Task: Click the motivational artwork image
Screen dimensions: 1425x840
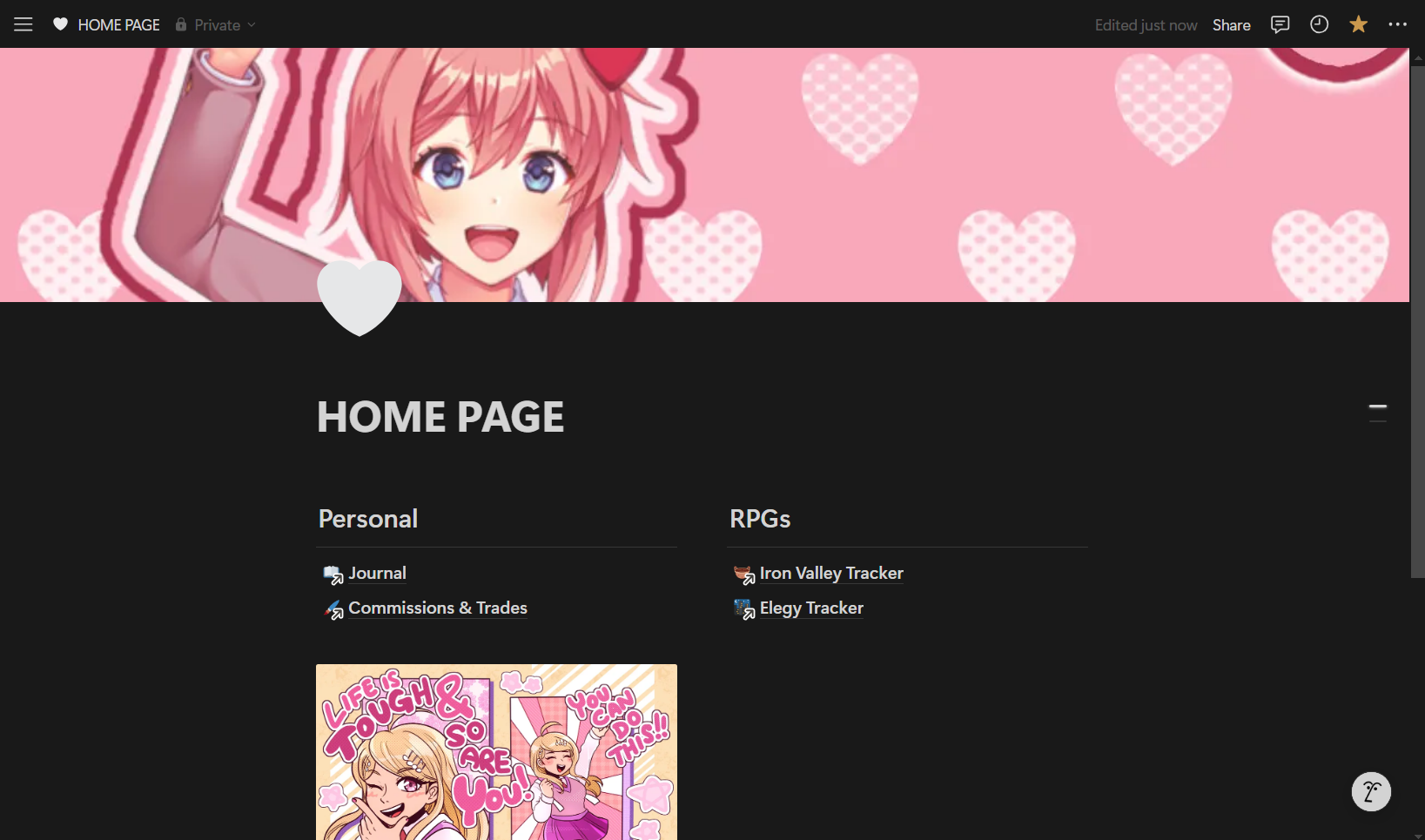Action: [x=496, y=752]
